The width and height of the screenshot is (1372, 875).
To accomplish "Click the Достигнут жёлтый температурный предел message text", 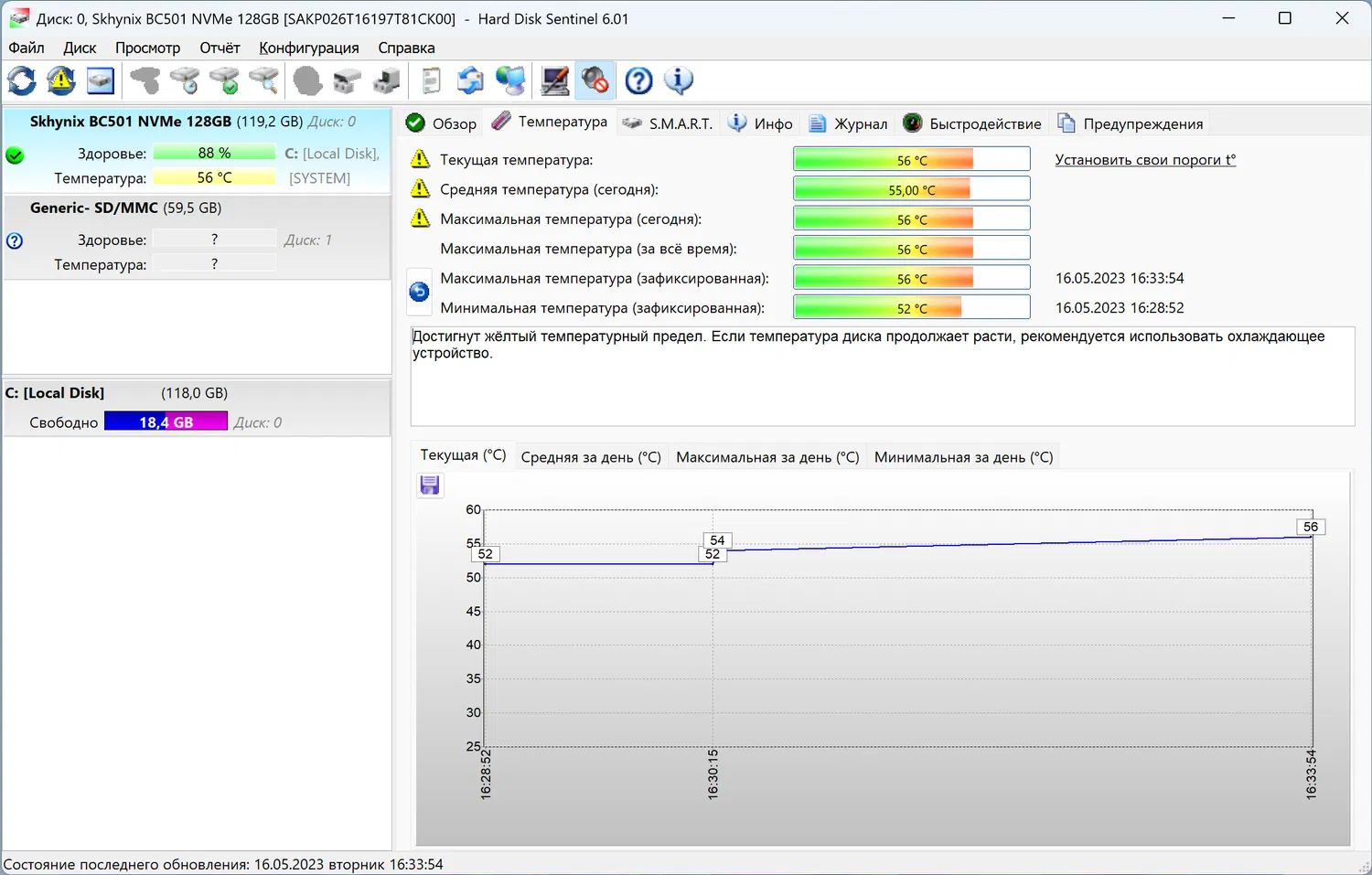I will (868, 345).
